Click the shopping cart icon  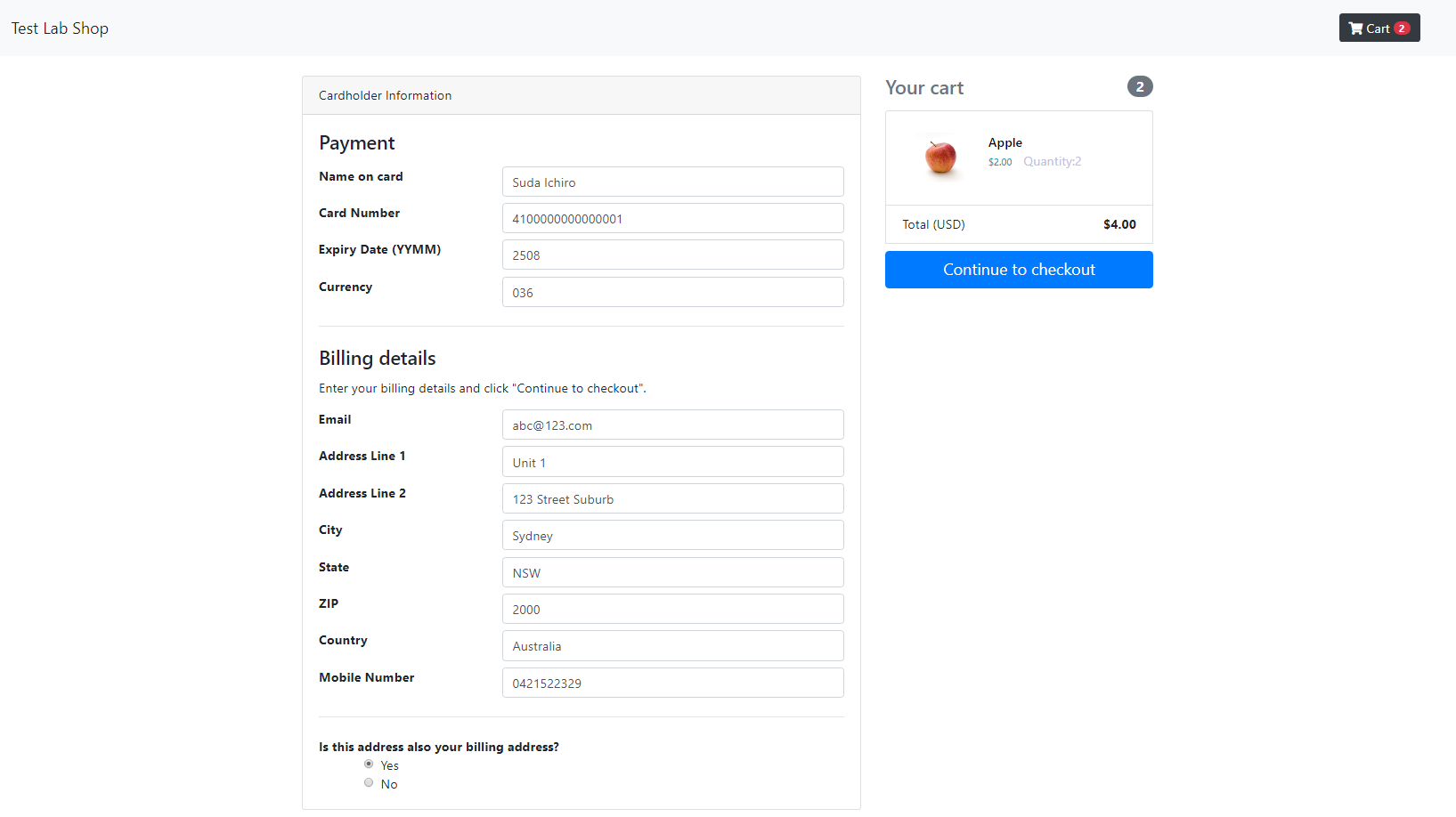click(1355, 28)
